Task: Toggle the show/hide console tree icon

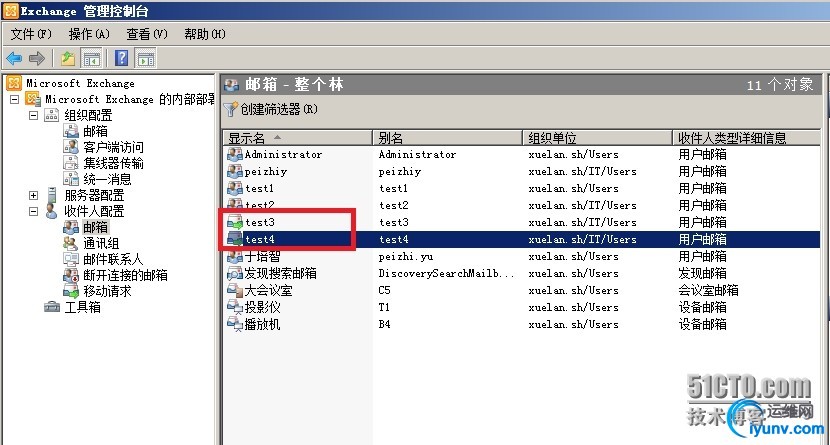Action: click(91, 58)
